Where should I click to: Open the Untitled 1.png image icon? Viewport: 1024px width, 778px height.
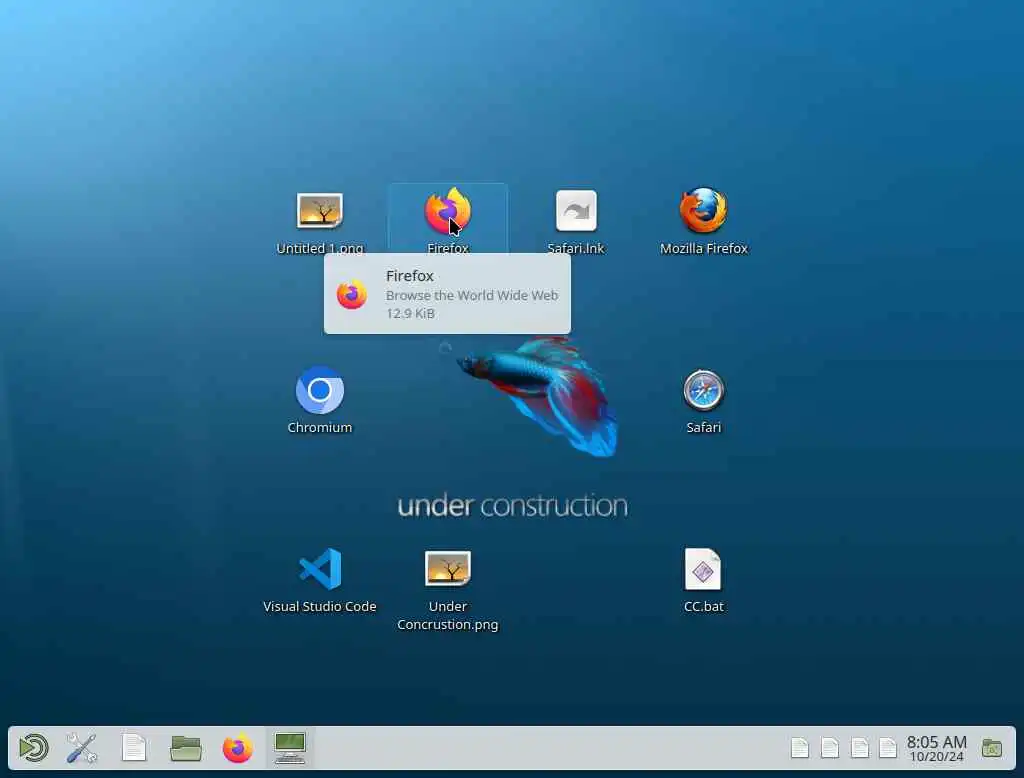click(x=319, y=211)
